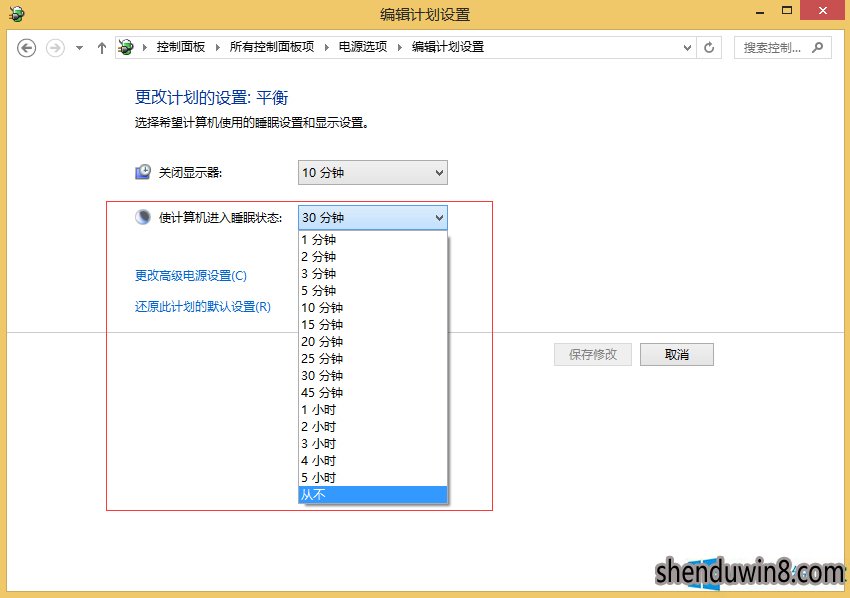Open 所有控制面板项 breadcrumb

(x=272, y=47)
